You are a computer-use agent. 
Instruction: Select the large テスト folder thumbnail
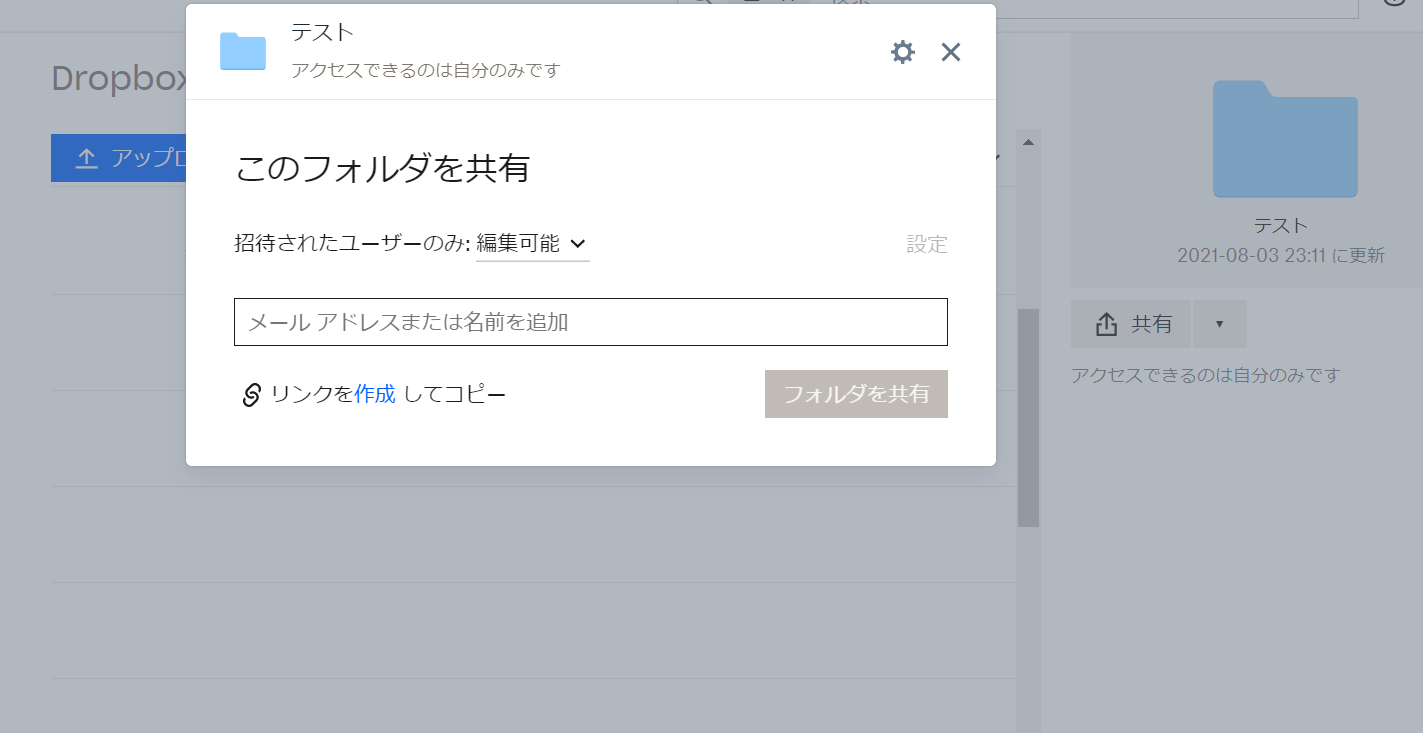tap(1284, 140)
